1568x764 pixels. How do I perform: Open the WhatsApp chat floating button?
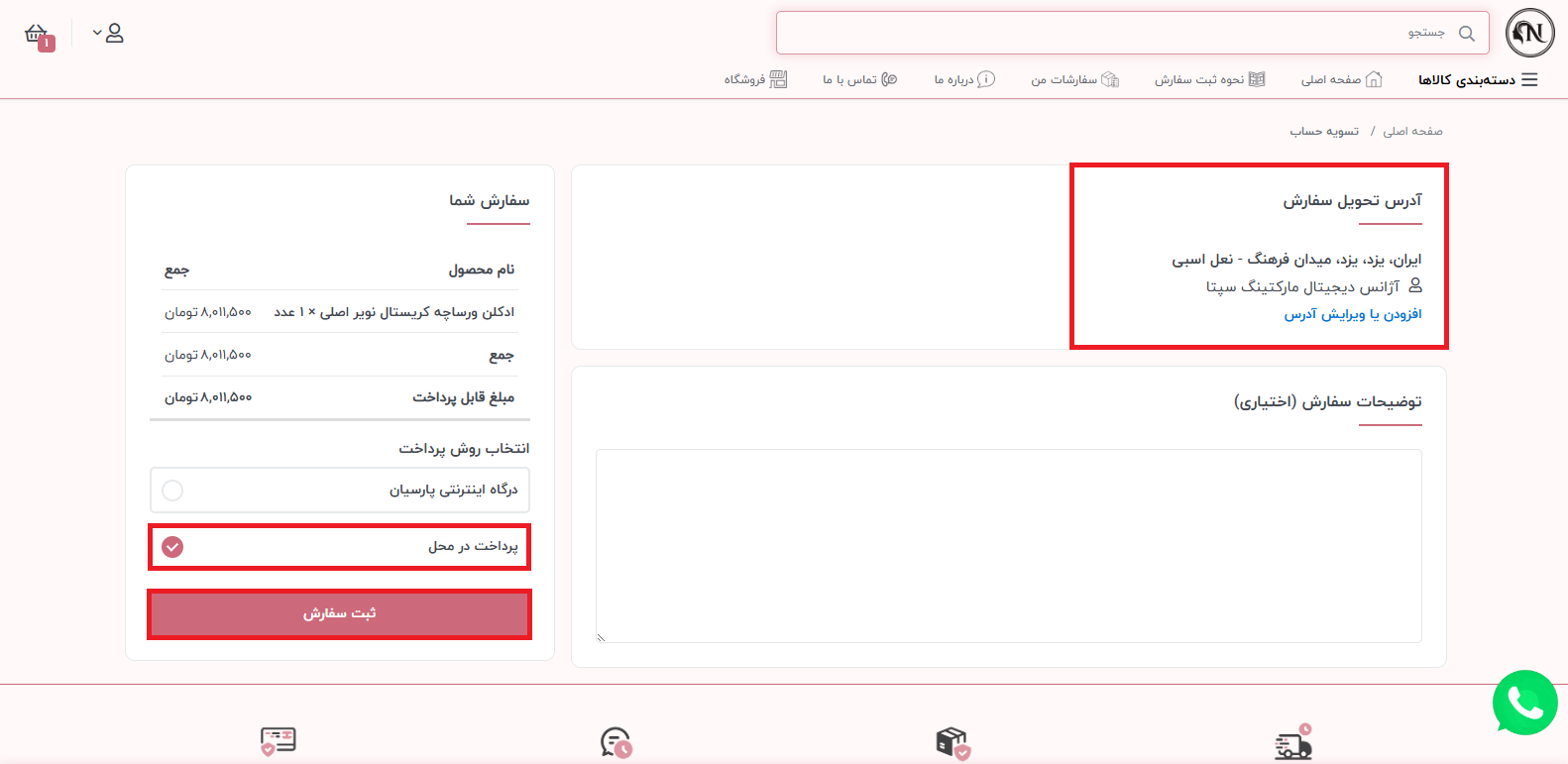1525,703
